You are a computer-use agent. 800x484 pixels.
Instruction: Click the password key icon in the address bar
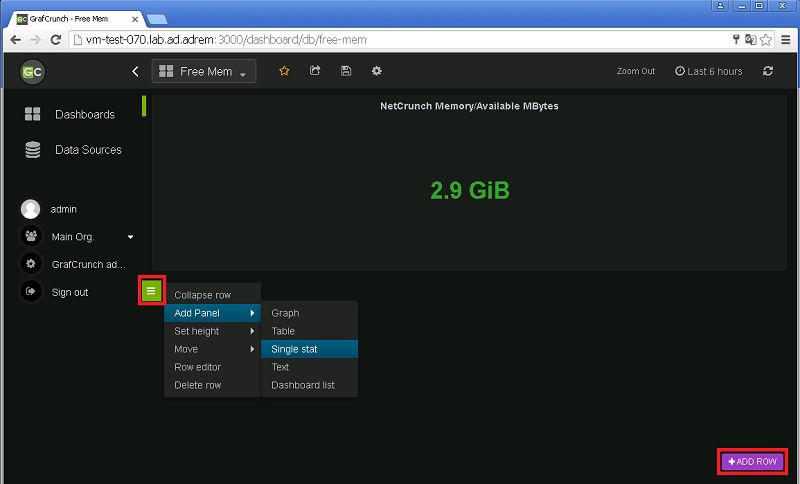[736, 39]
